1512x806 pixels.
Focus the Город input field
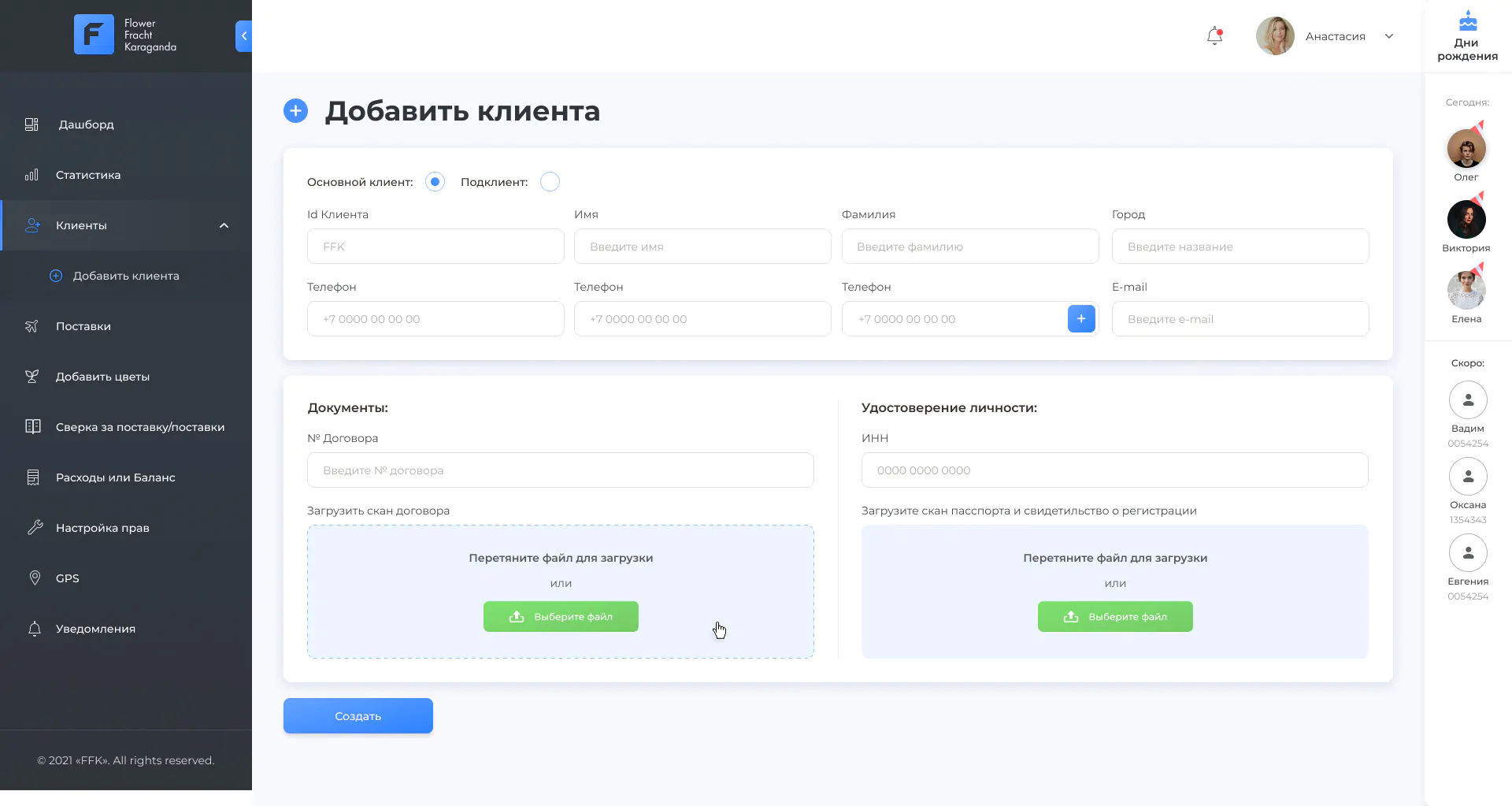pyautogui.click(x=1240, y=247)
